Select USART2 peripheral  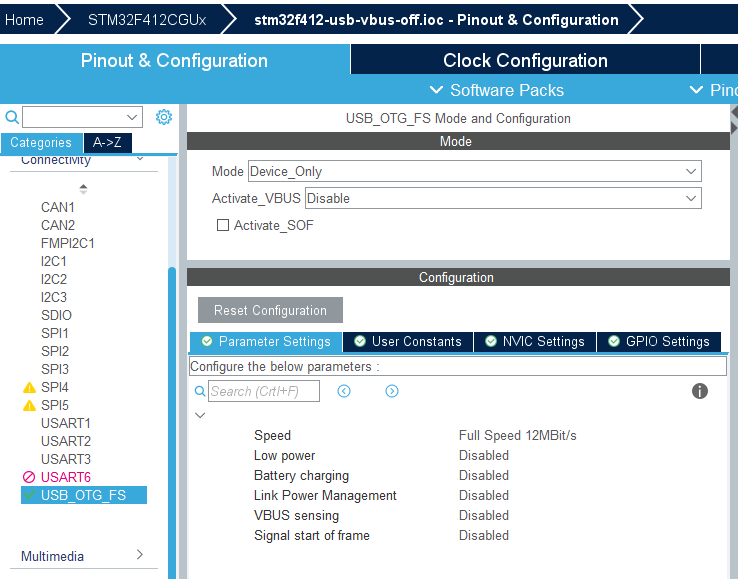(66, 441)
